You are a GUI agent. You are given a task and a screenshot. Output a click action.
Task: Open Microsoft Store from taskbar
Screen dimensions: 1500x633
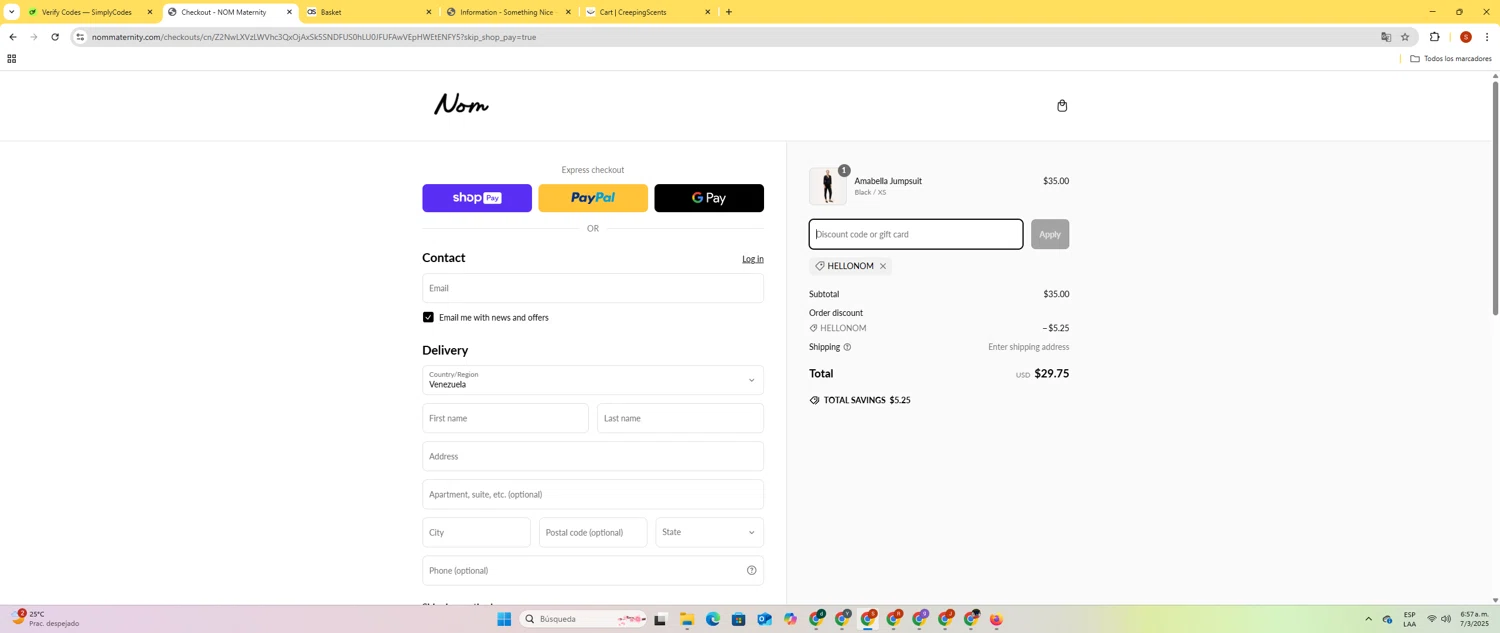[x=738, y=619]
